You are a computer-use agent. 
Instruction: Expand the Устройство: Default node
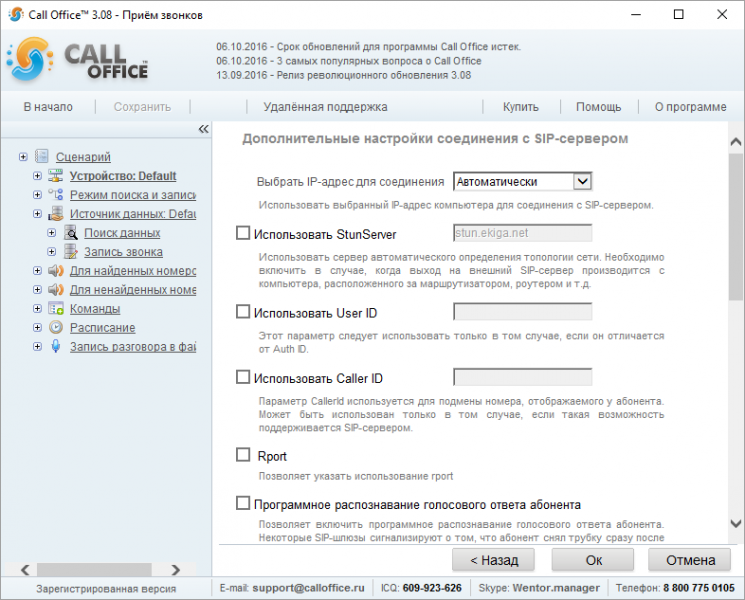(37, 176)
